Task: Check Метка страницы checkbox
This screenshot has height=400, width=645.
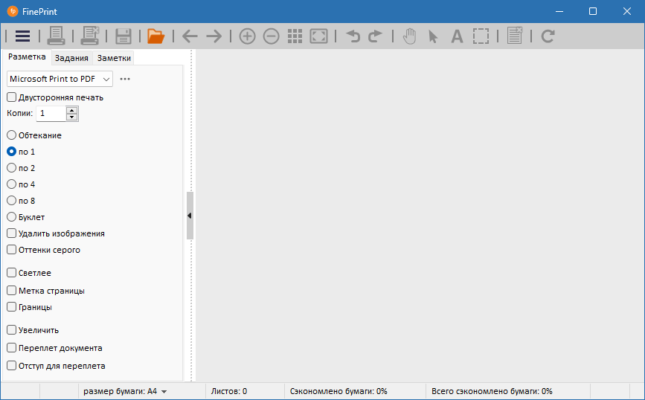Action: [x=12, y=291]
